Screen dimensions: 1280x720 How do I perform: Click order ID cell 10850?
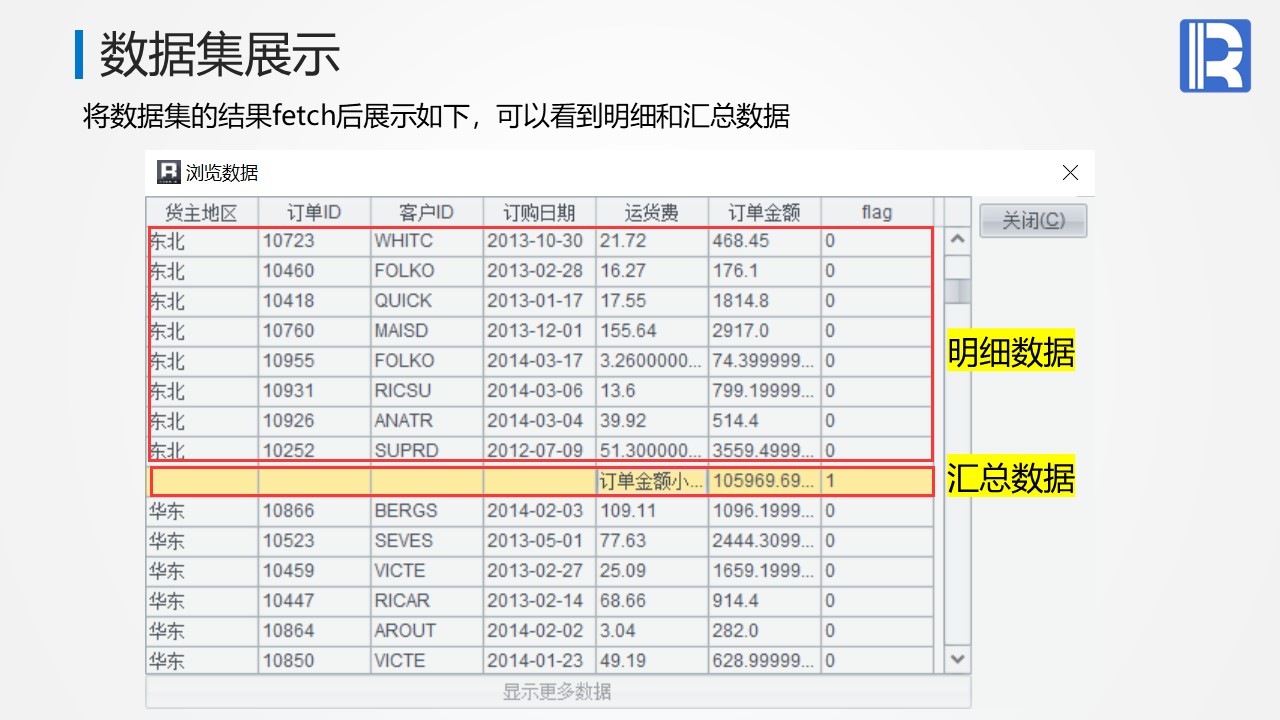pyautogui.click(x=314, y=661)
